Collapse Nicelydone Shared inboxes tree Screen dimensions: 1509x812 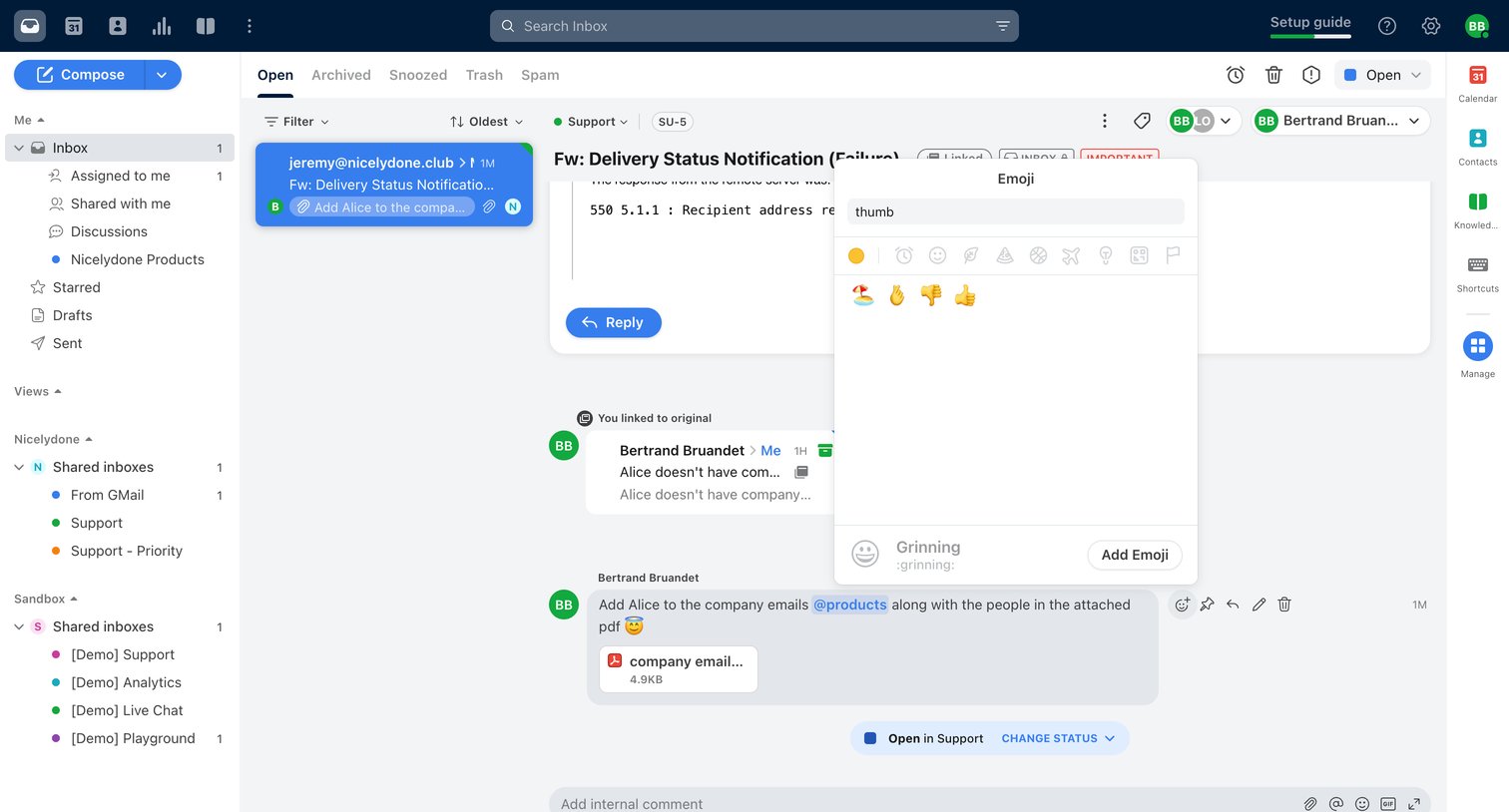19,467
